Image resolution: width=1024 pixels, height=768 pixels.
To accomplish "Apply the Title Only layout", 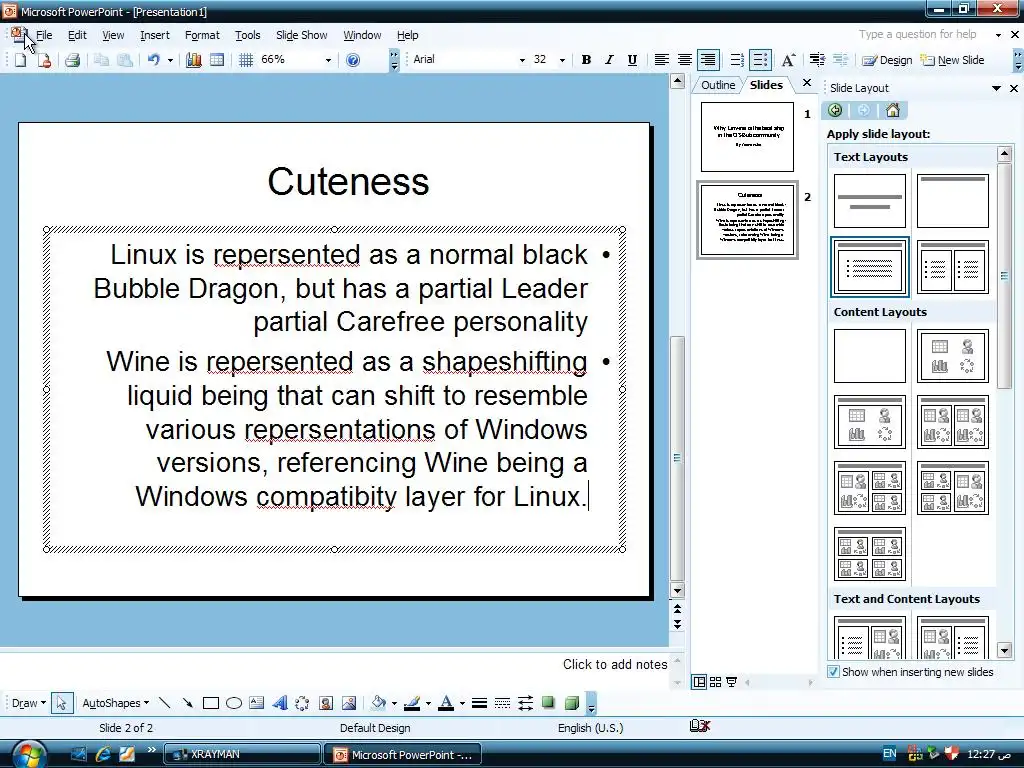I will tap(953, 200).
